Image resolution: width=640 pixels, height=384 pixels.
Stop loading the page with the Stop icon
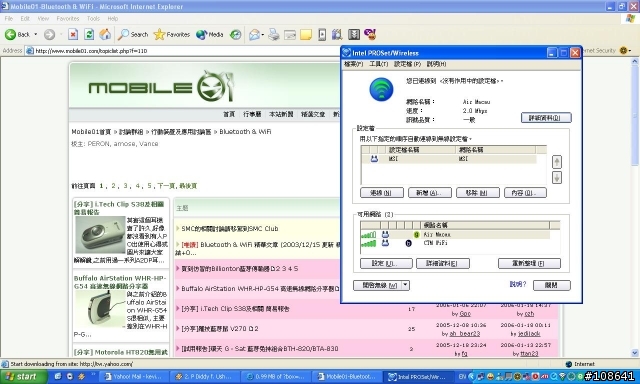(x=73, y=35)
